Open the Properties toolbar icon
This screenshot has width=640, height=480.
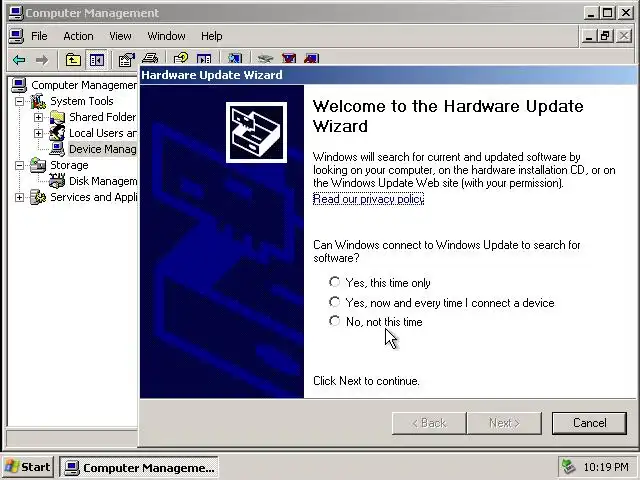[x=127, y=60]
